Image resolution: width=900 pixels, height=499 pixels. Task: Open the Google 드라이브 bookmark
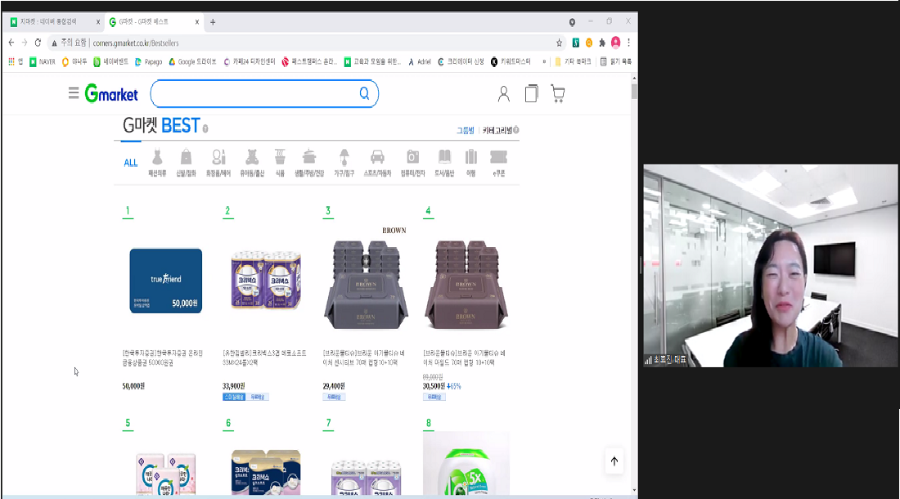[192, 61]
